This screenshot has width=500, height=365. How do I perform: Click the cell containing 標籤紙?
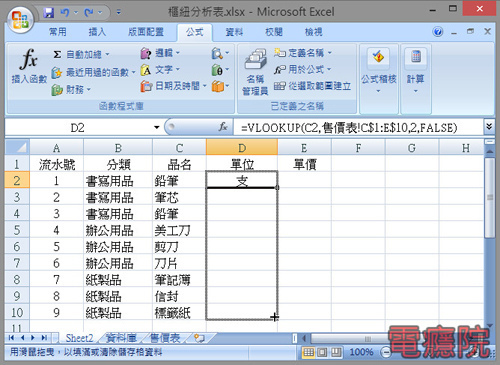point(179,313)
